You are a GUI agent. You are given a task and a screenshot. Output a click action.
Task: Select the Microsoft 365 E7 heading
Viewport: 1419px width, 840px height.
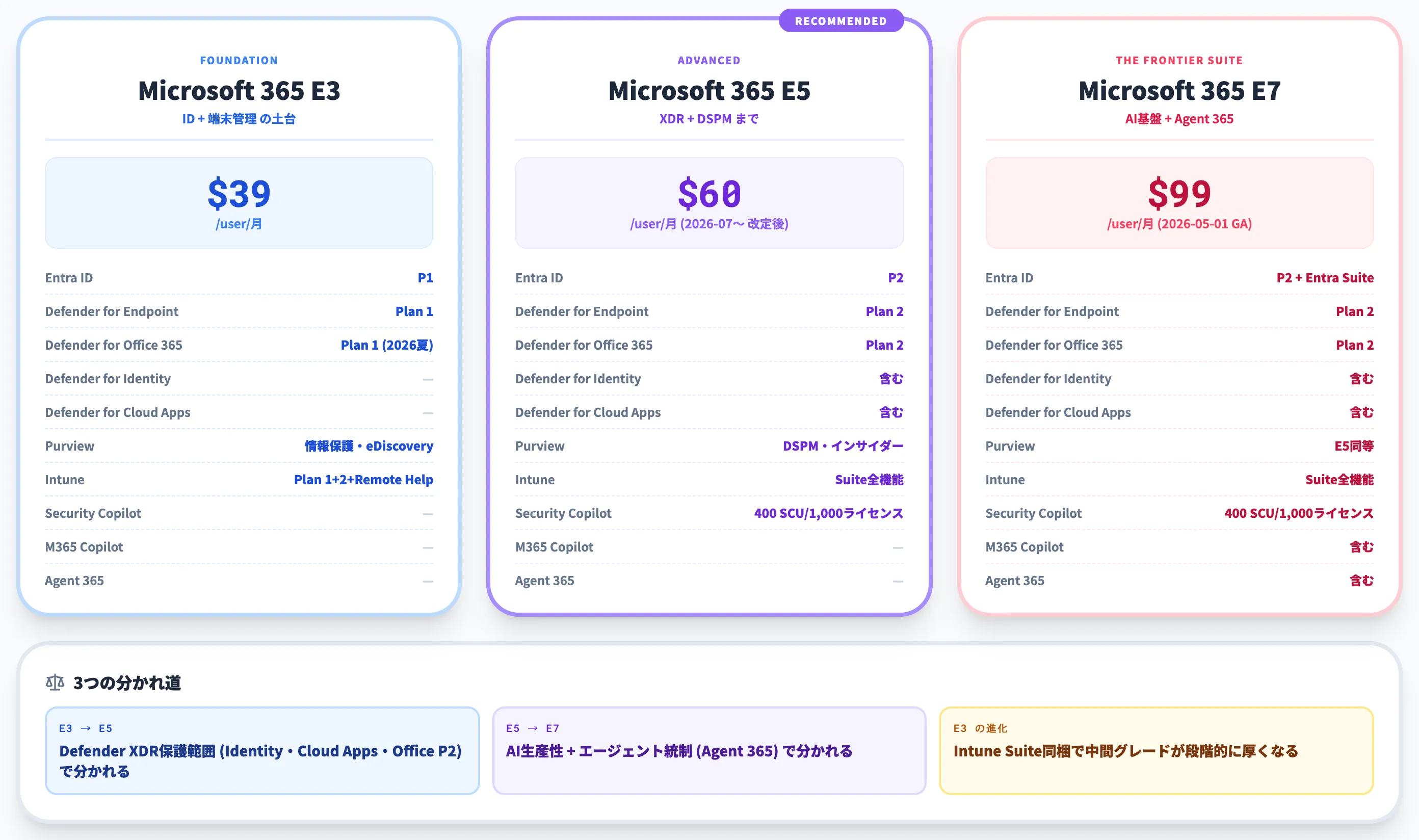tap(1179, 91)
